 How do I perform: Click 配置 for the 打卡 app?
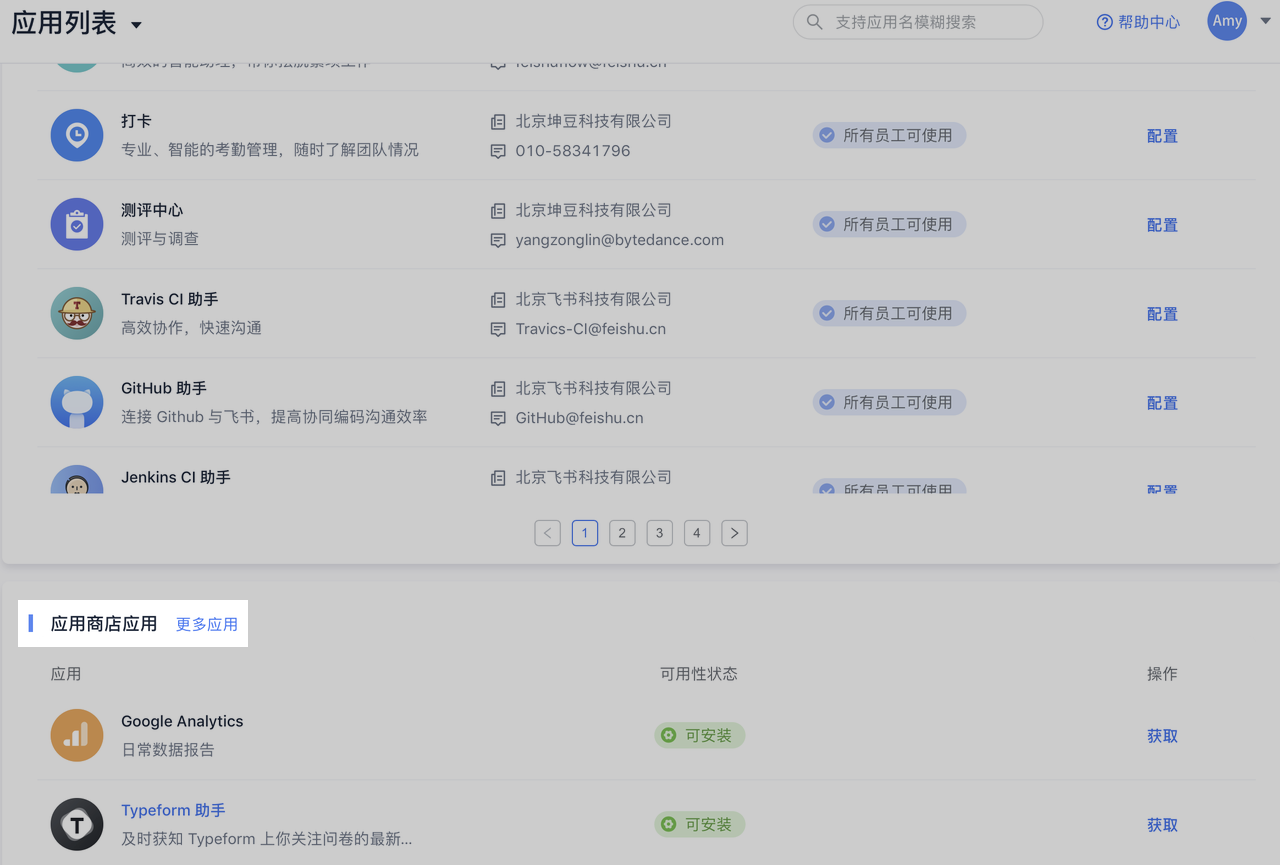click(x=1162, y=136)
